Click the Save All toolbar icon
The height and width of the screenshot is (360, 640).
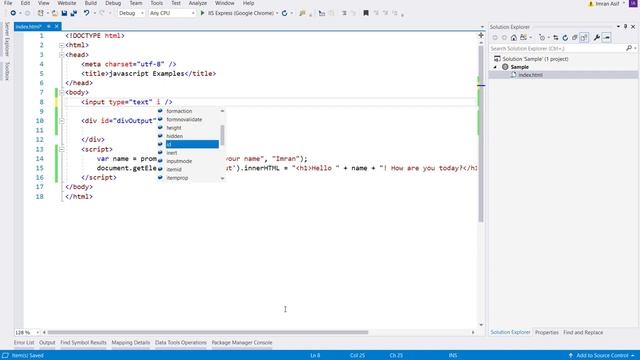(74, 13)
